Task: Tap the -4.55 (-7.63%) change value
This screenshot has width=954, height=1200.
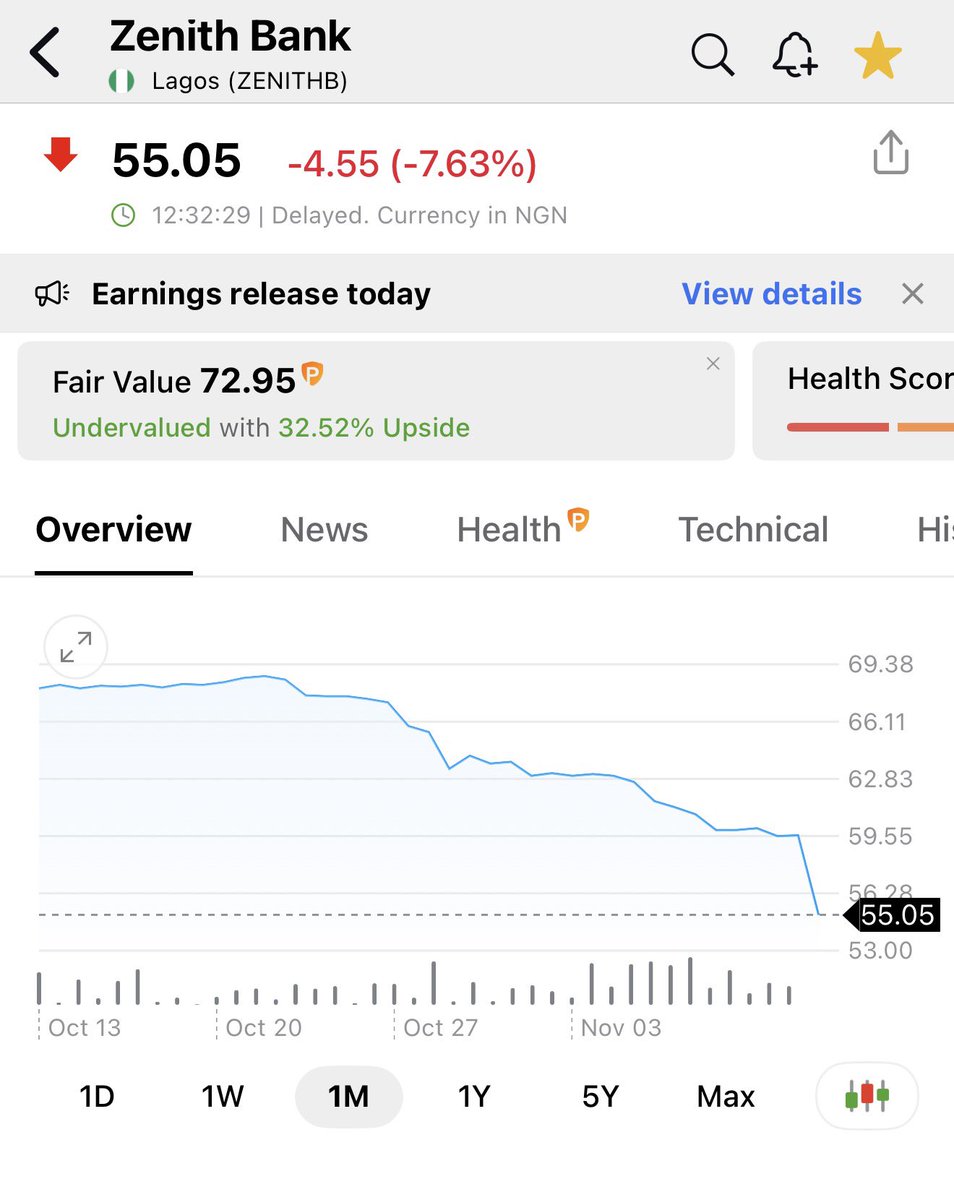Action: pyautogui.click(x=412, y=163)
